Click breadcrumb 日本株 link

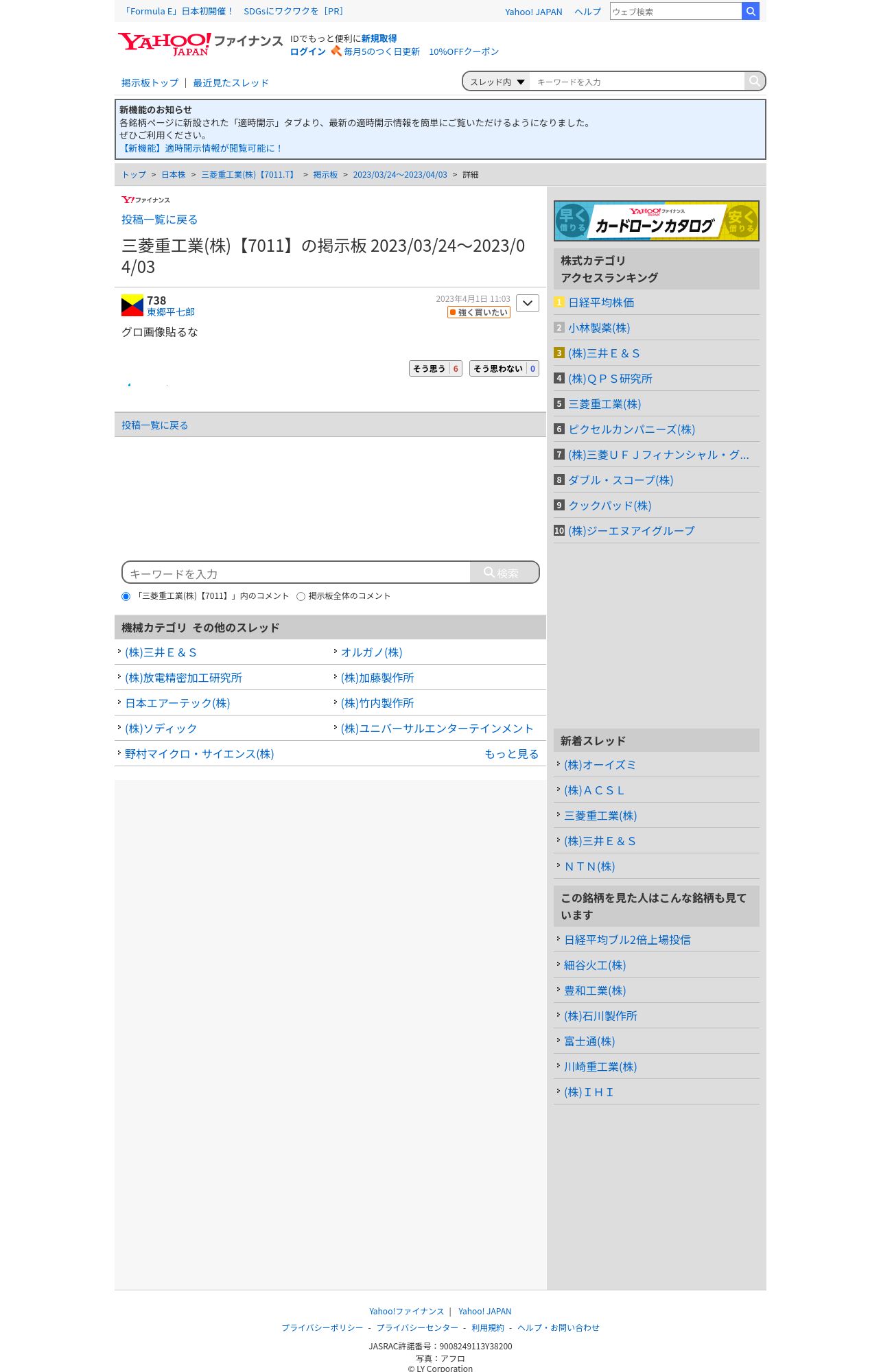[174, 175]
